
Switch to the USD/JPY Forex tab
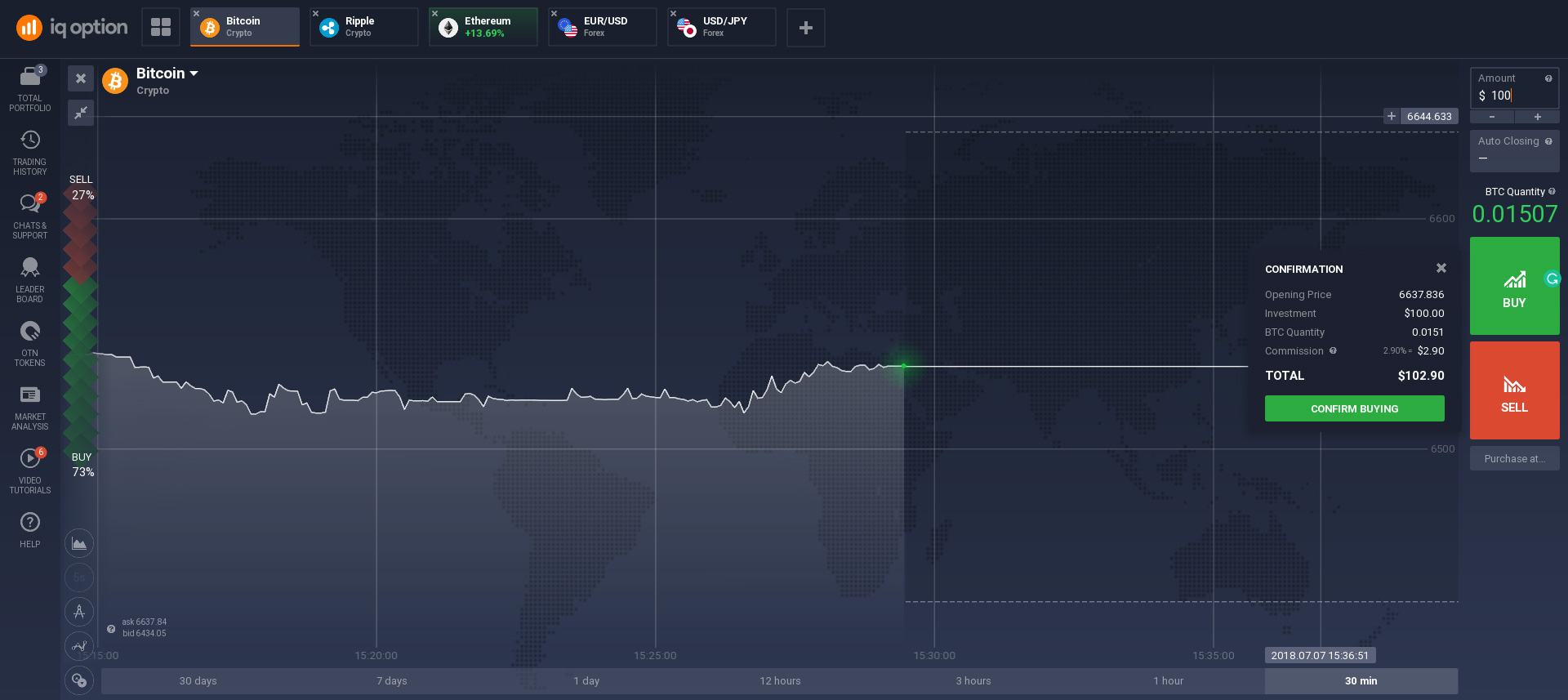click(722, 27)
